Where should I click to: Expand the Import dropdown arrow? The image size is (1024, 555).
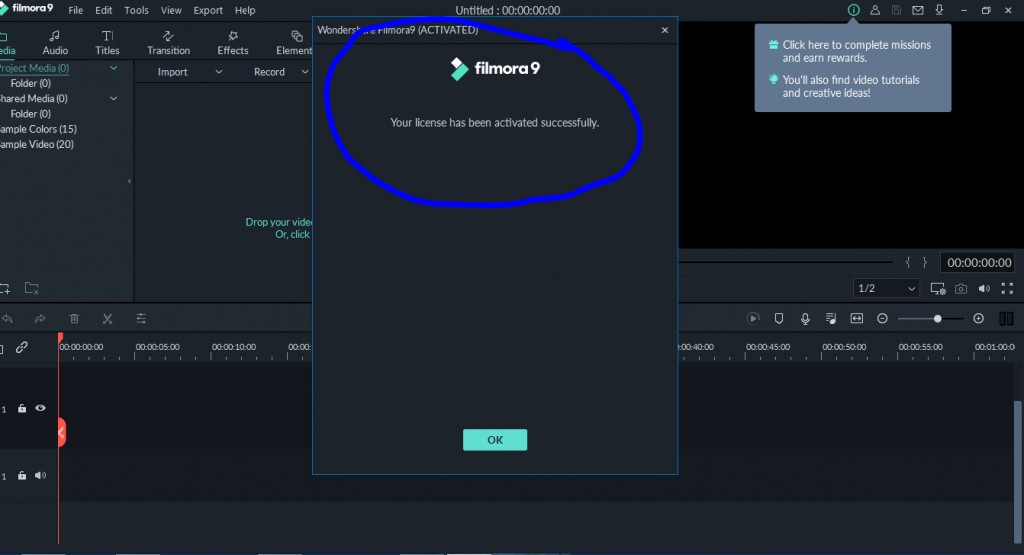[219, 72]
